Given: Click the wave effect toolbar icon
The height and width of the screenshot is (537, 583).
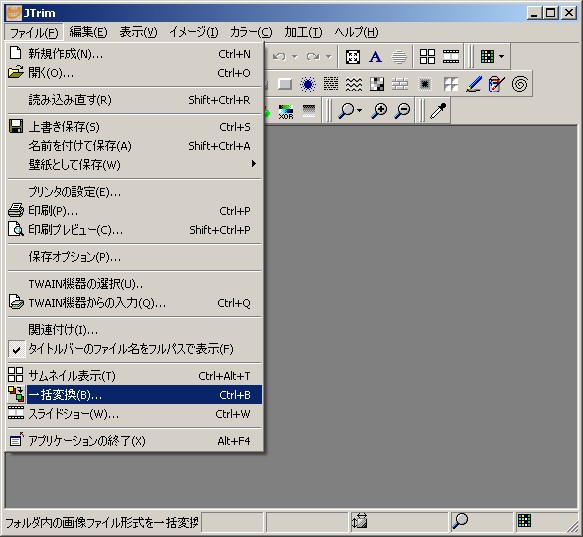Looking at the screenshot, I should pyautogui.click(x=354, y=84).
